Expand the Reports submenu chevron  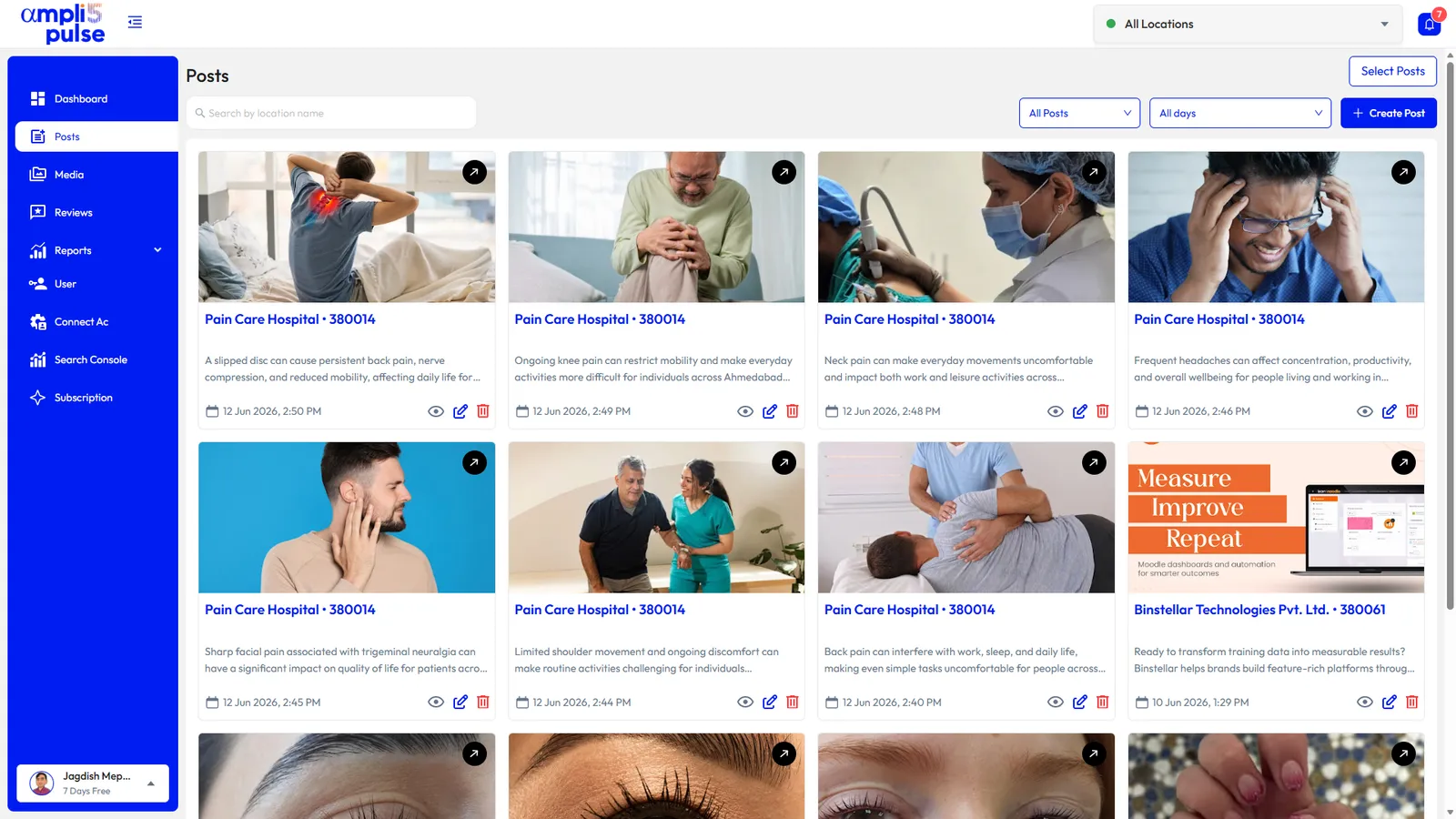pos(157,250)
